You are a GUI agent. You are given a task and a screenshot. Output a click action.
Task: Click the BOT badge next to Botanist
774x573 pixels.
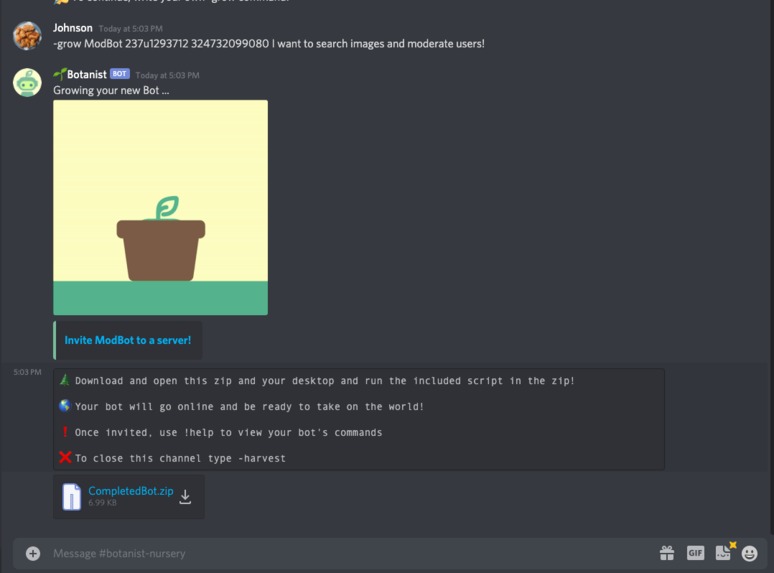[119, 74]
